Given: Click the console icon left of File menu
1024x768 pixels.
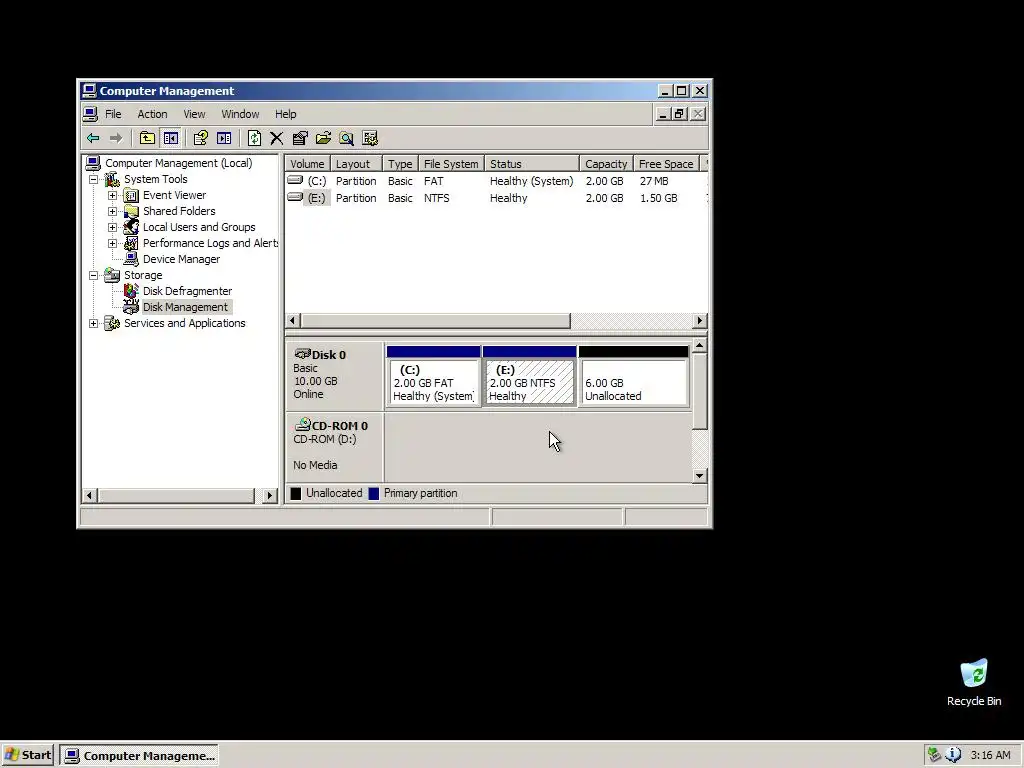Looking at the screenshot, I should 91,114.
